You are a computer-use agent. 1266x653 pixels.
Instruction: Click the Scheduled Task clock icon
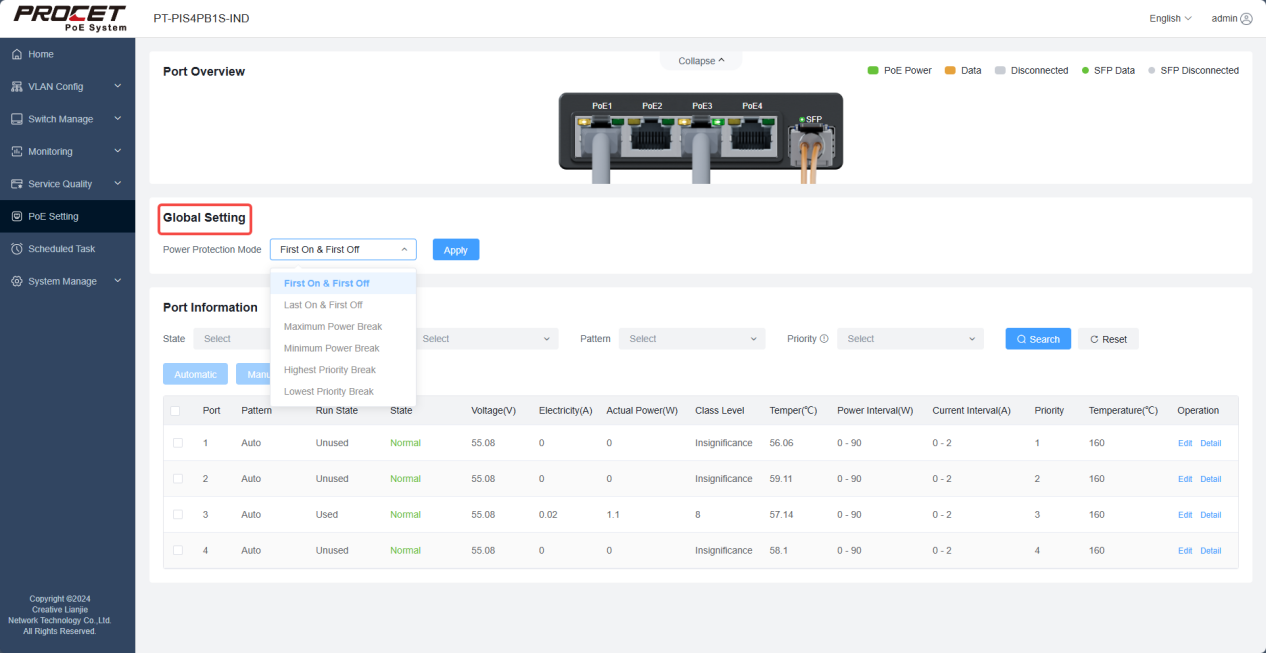(x=17, y=249)
